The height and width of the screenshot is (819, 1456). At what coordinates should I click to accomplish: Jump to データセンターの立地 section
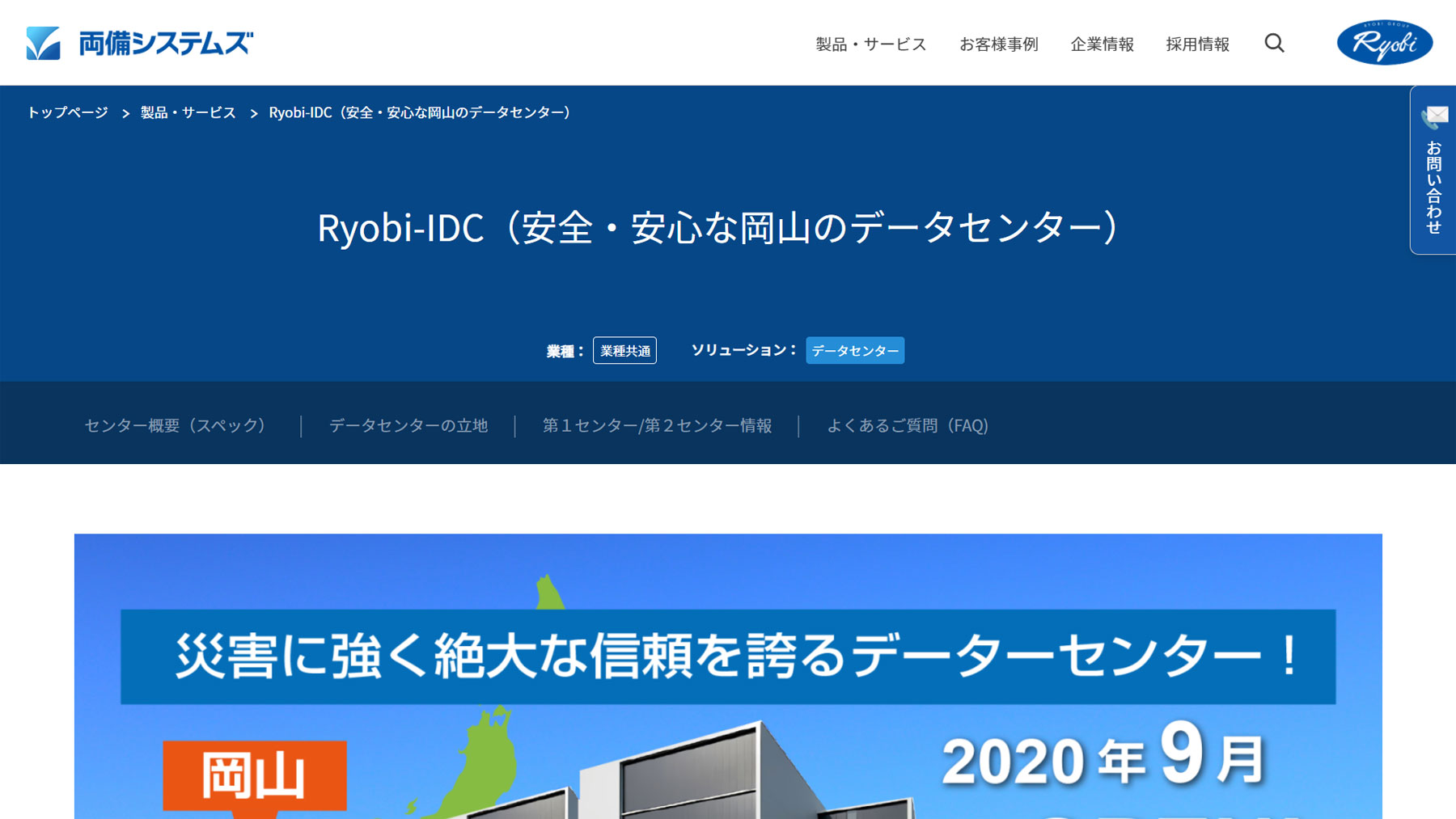[408, 425]
